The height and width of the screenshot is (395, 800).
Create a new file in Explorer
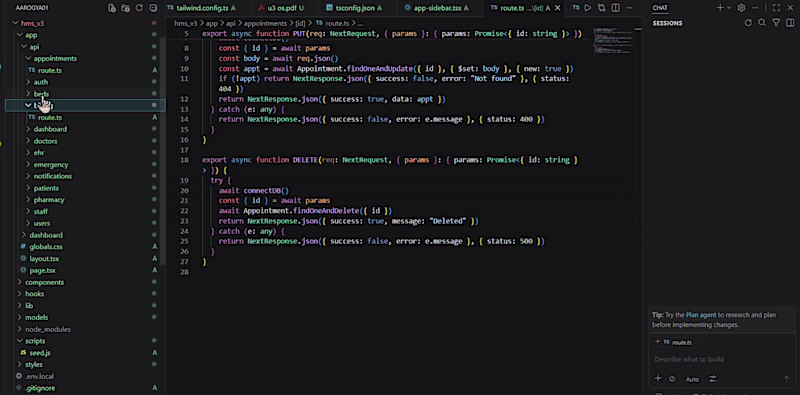(x=112, y=8)
